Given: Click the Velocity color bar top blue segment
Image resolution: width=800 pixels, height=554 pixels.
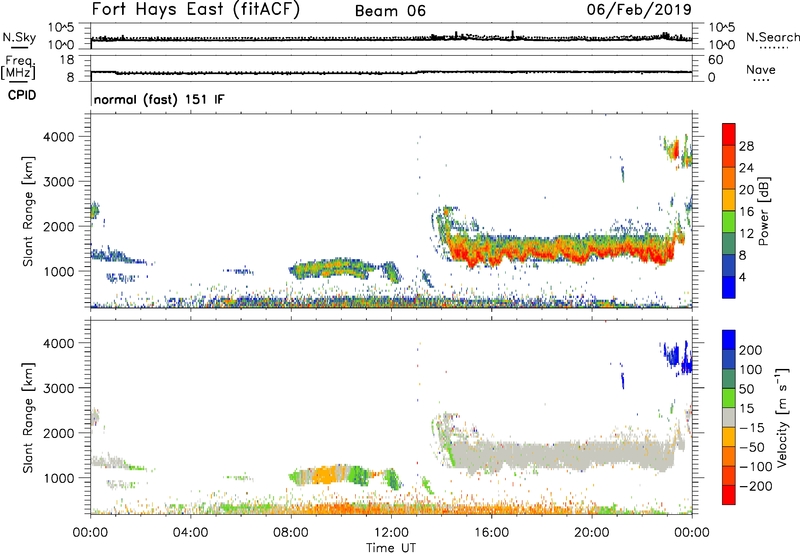Looking at the screenshot, I should pyautogui.click(x=729, y=340).
